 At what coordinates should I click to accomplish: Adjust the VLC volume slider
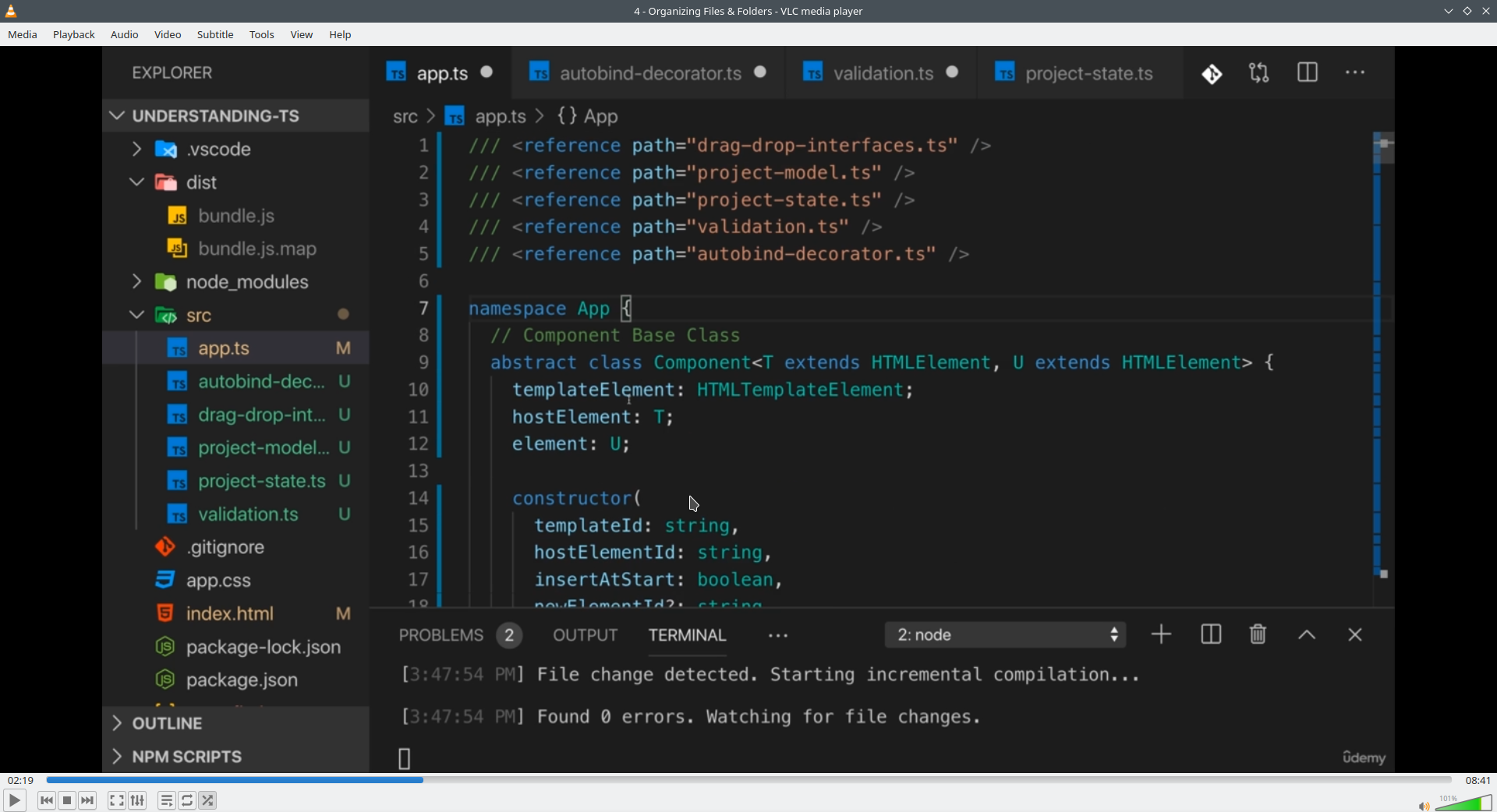tap(1463, 803)
